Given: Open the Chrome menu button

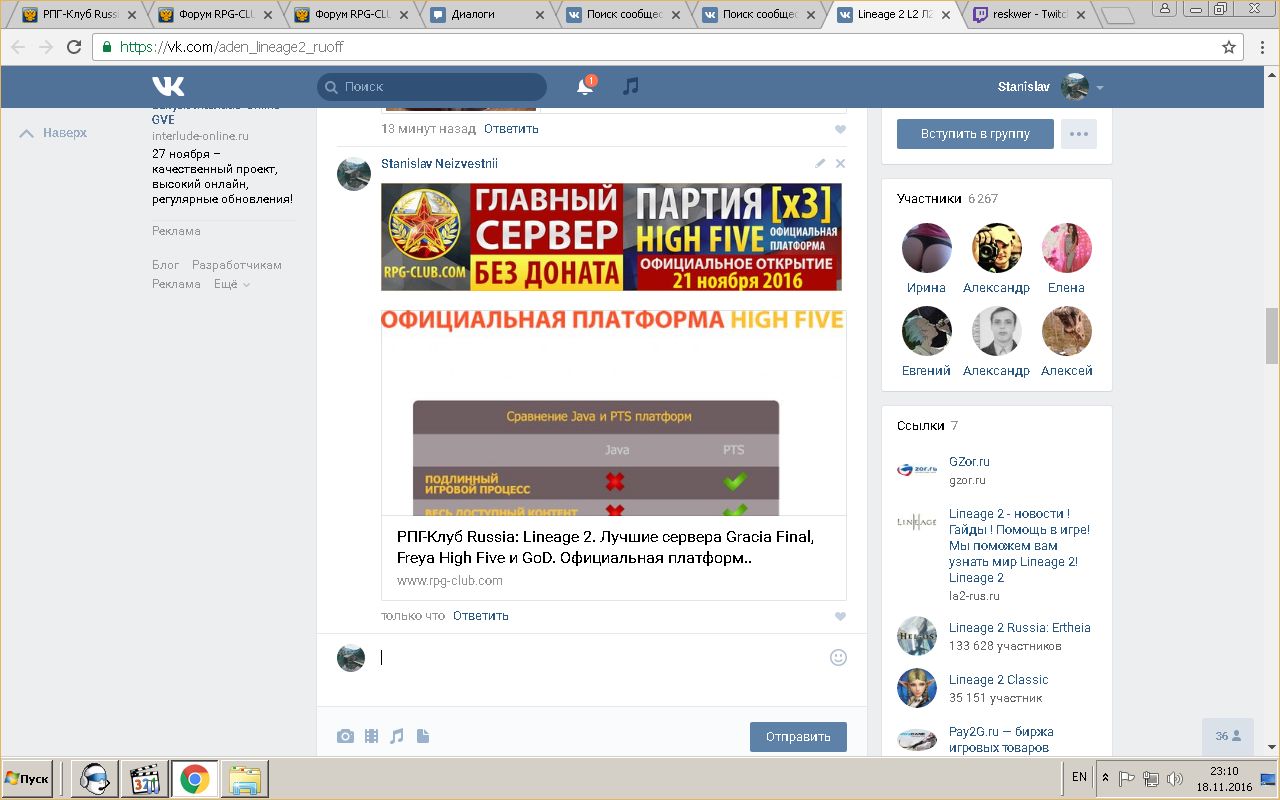Looking at the screenshot, I should (1261, 47).
